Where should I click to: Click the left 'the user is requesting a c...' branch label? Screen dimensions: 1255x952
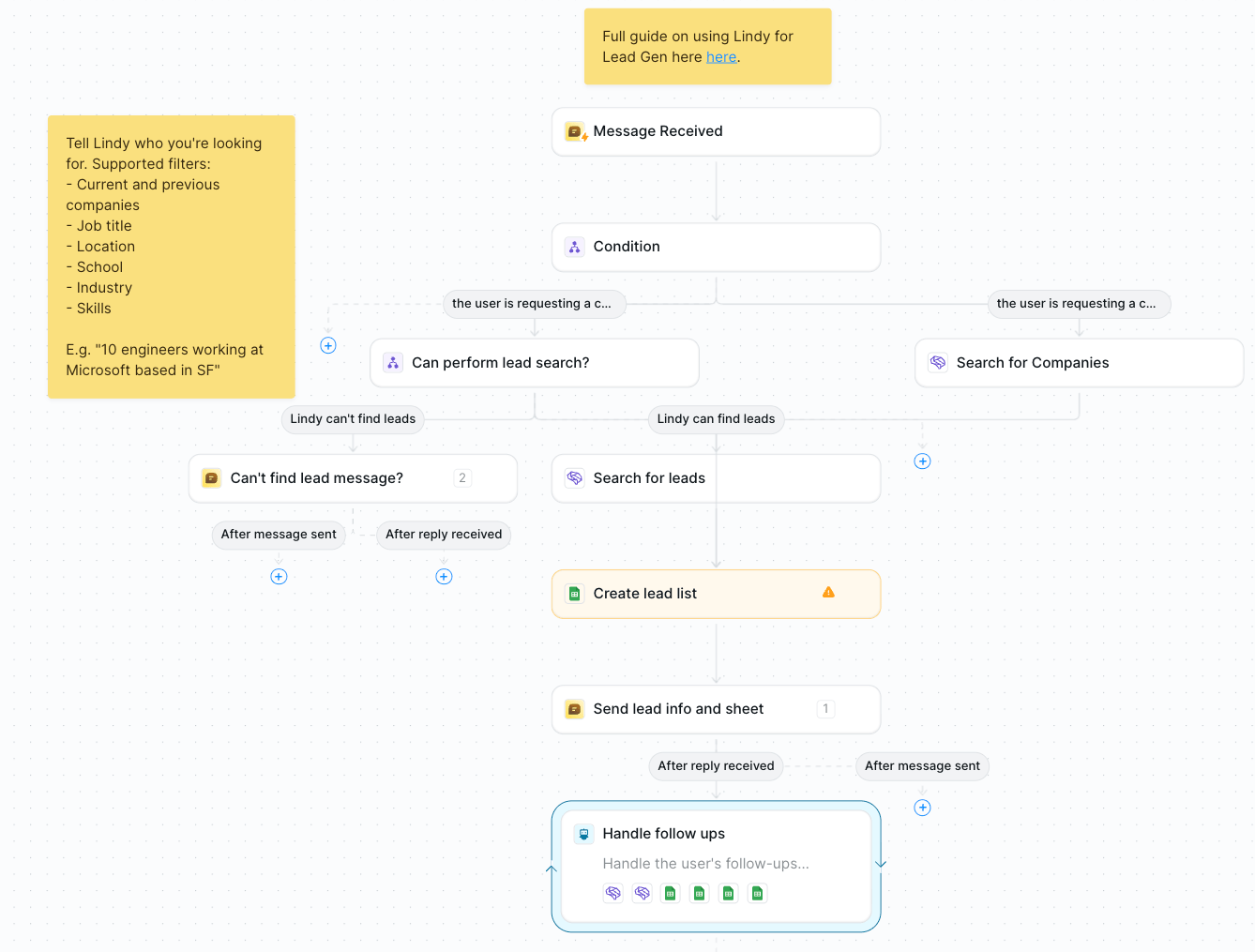coord(535,304)
